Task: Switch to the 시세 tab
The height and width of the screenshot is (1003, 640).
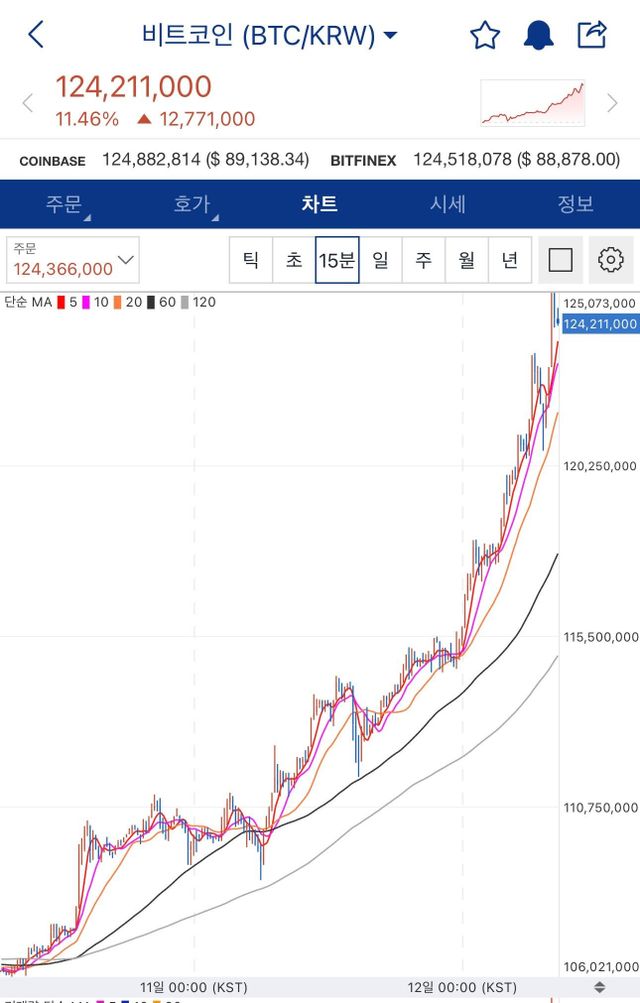Action: coord(447,204)
